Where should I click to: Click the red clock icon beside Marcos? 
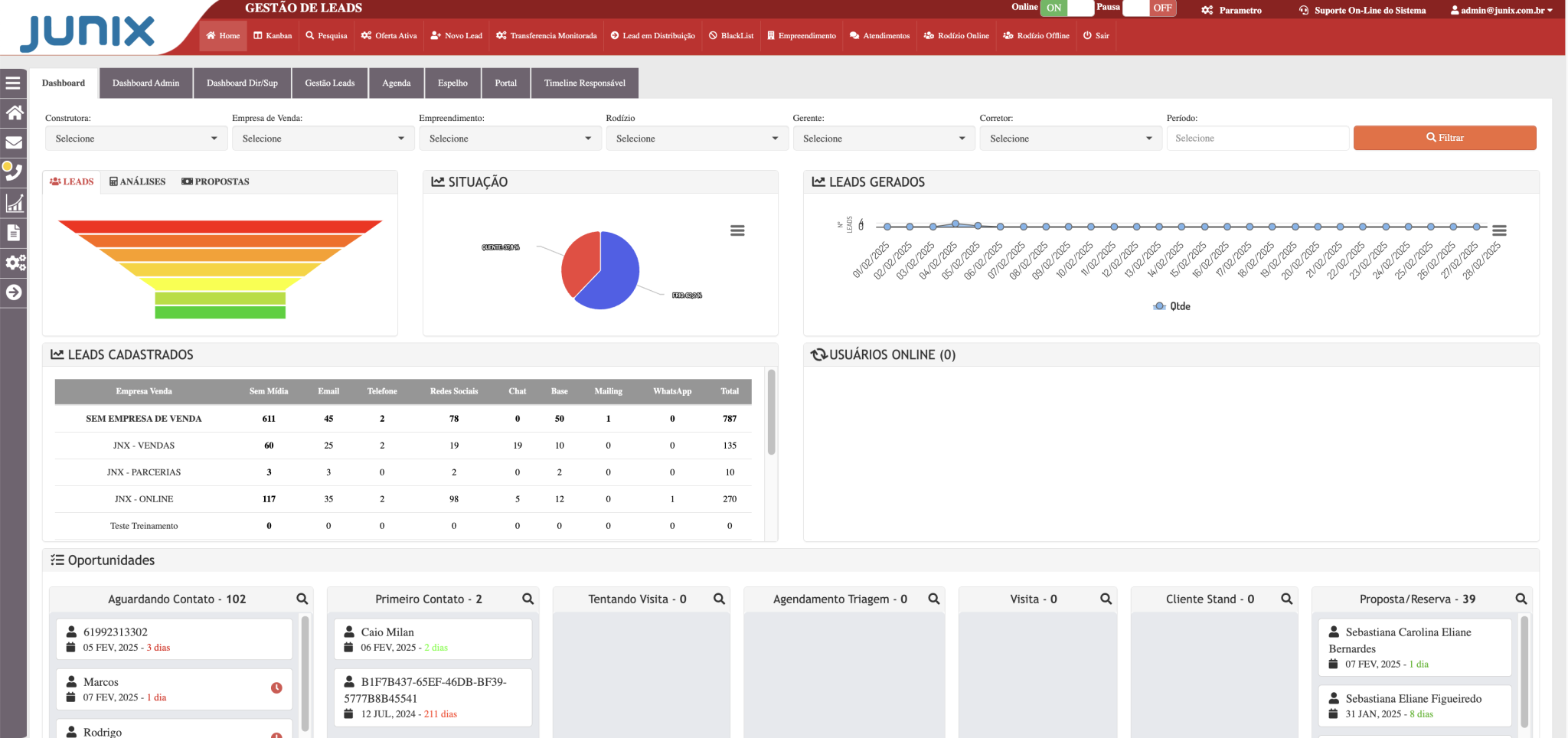coord(276,688)
